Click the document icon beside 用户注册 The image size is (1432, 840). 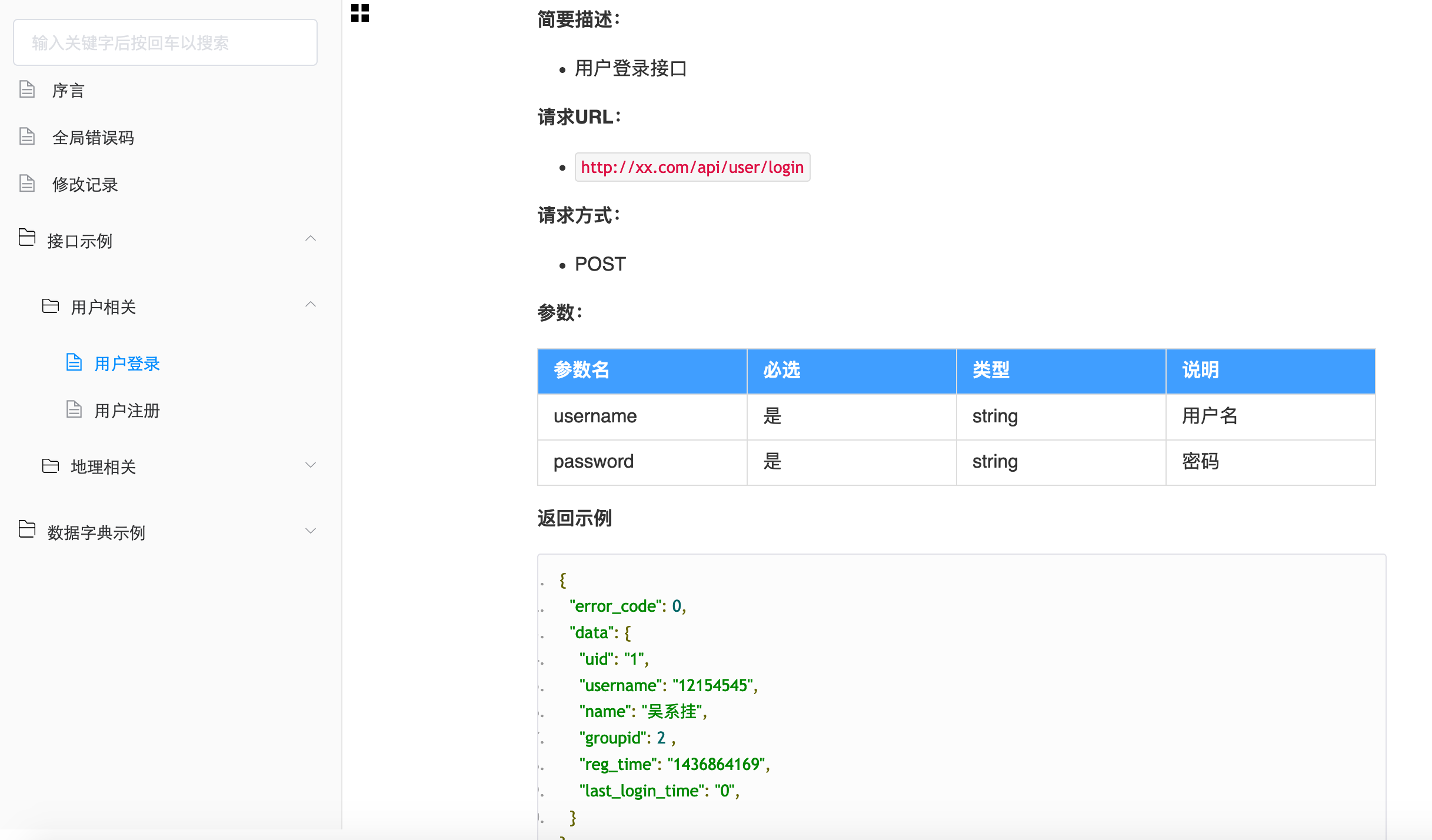pos(74,409)
